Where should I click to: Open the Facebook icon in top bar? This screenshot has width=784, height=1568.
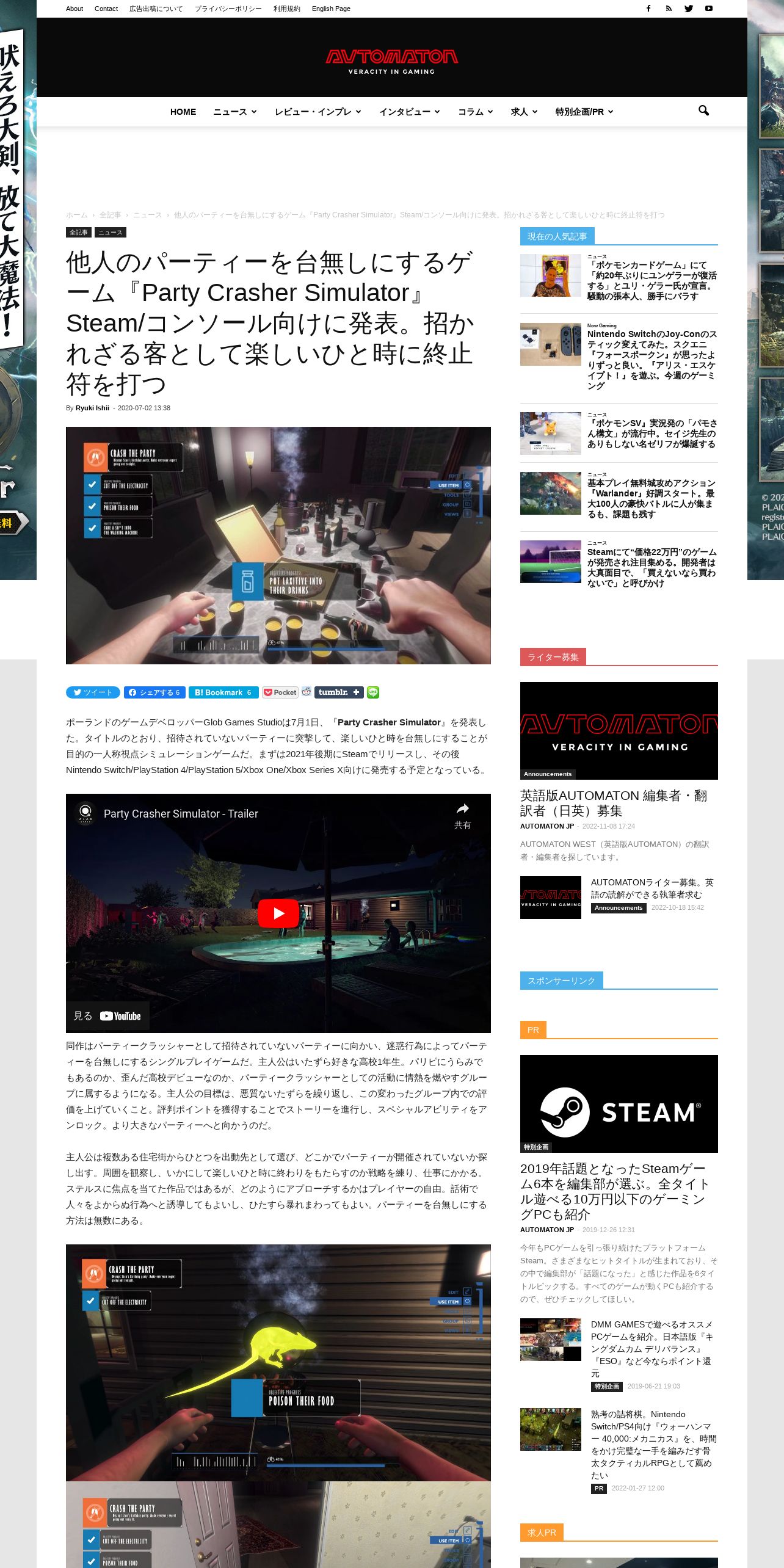(648, 9)
